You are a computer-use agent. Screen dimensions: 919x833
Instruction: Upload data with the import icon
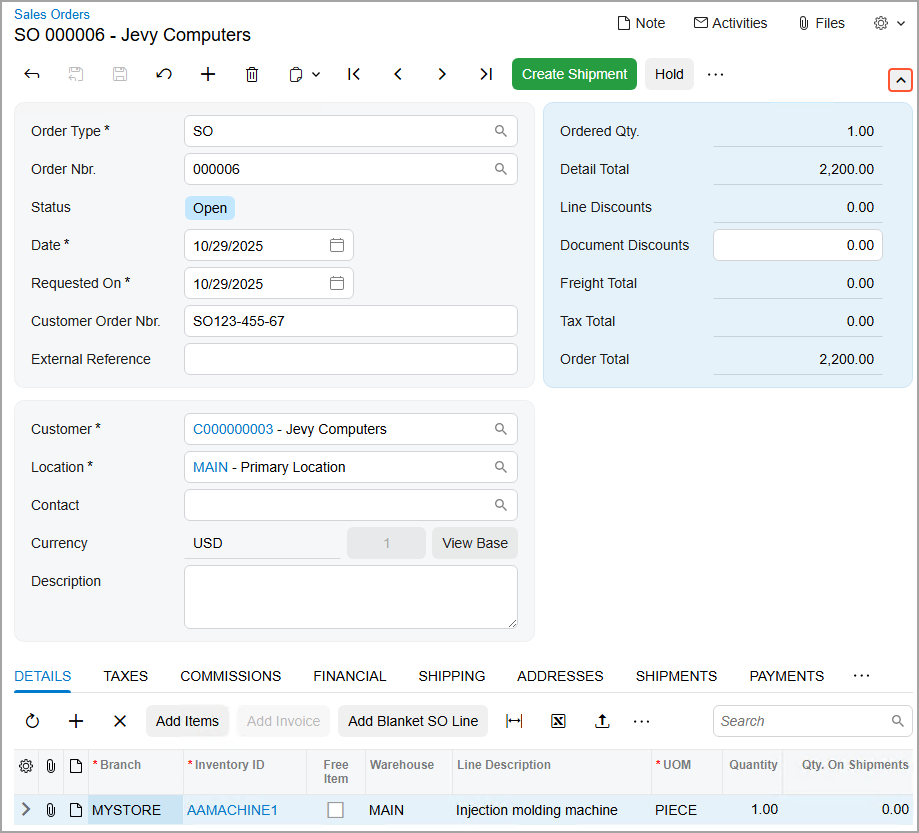603,722
